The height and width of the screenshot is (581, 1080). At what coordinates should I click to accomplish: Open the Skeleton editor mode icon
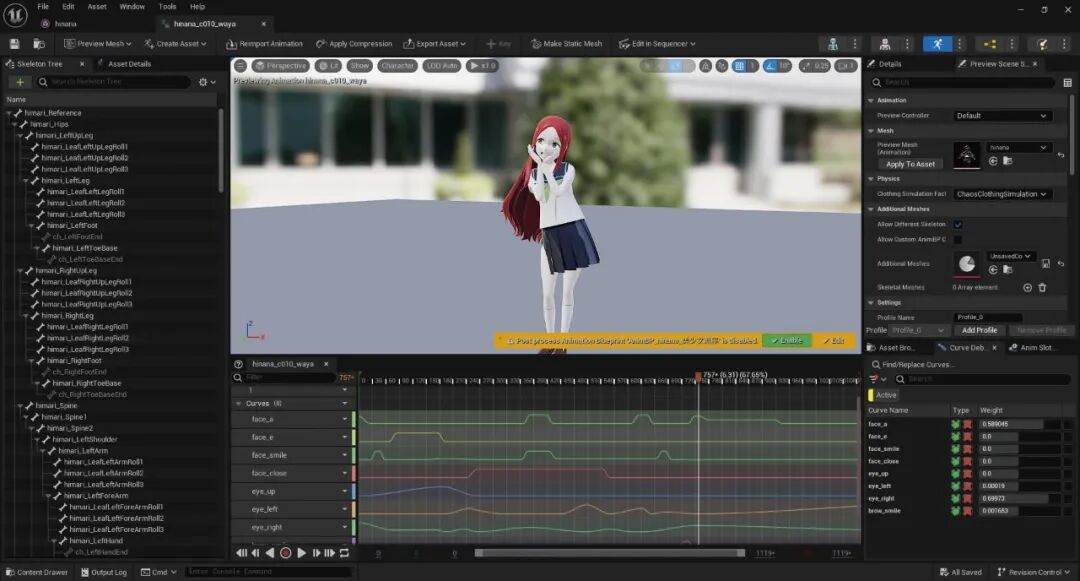point(833,44)
